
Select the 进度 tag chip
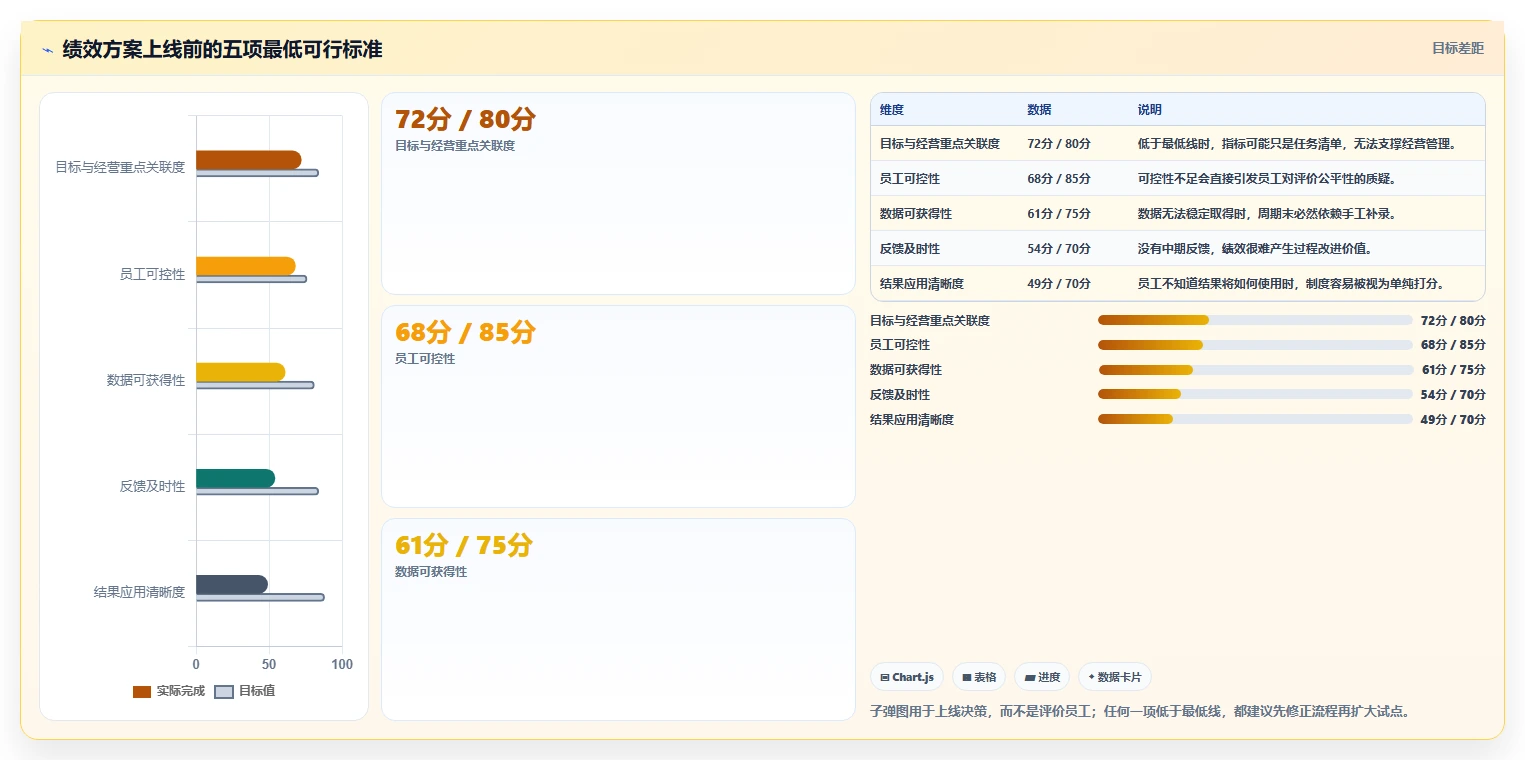coord(1042,677)
